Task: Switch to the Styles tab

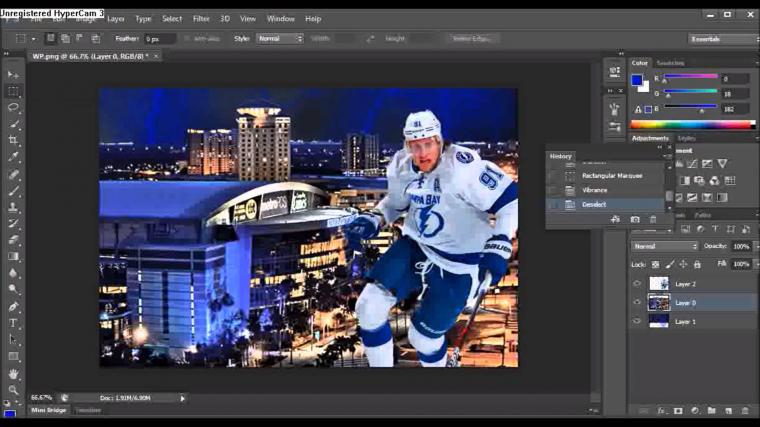Action: pos(686,138)
